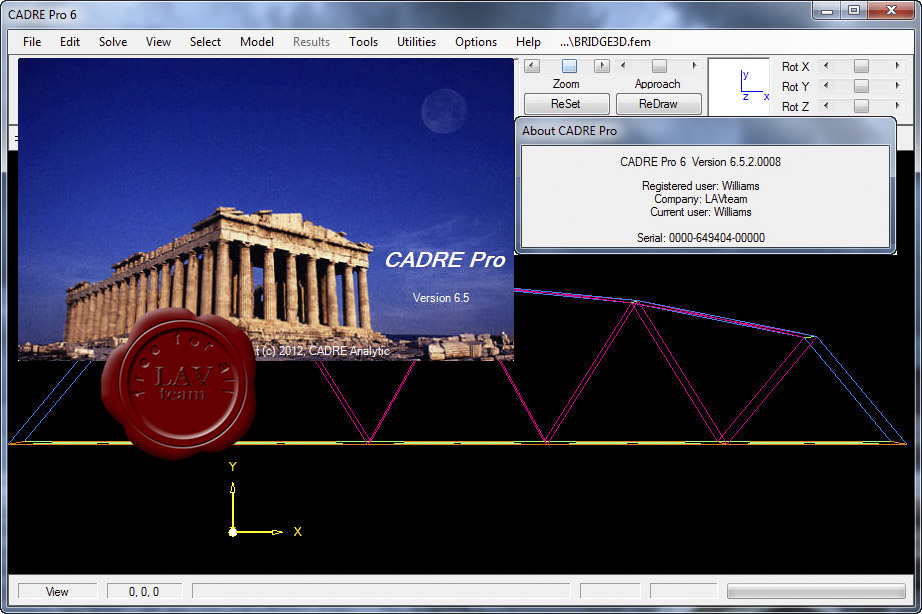The width and height of the screenshot is (922, 614).
Task: Open the Utilities menu
Action: [416, 42]
